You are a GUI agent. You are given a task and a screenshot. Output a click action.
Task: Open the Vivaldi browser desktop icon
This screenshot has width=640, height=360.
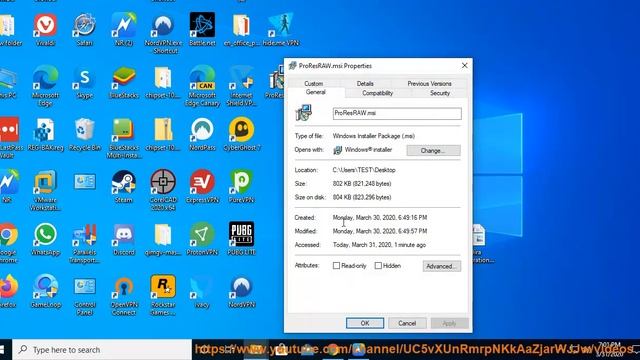[45, 29]
